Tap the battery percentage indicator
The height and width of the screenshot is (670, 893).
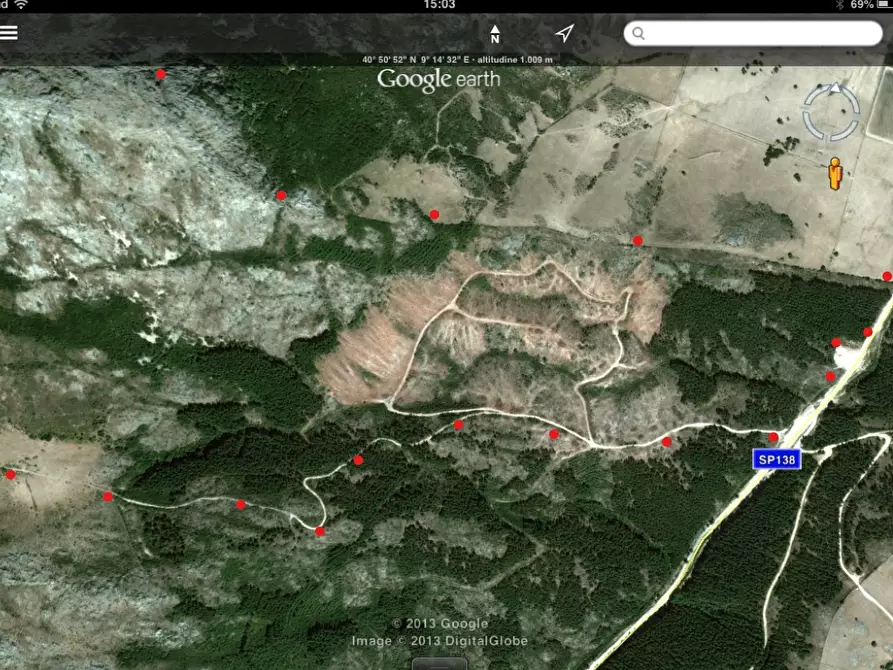[861, 5]
